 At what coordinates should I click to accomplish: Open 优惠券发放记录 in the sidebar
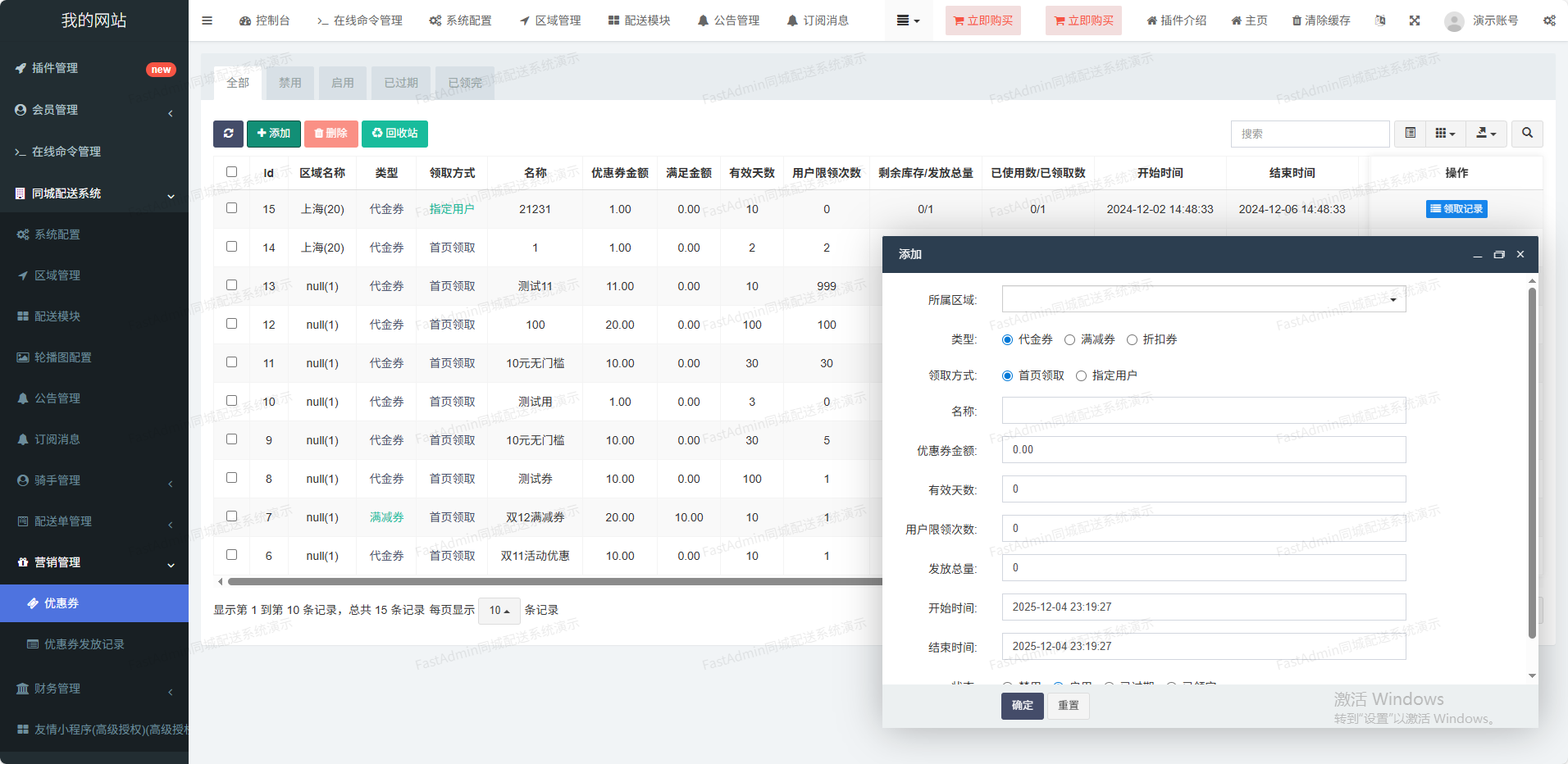pos(84,644)
